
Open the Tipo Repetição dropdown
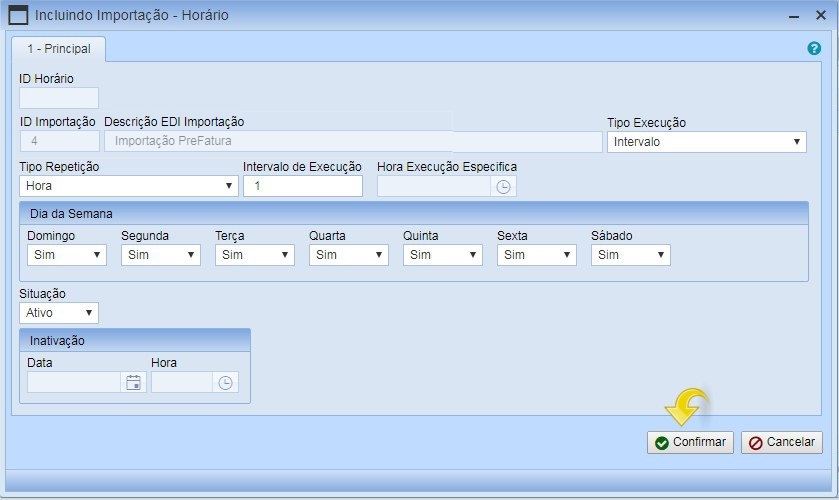pyautogui.click(x=128, y=186)
